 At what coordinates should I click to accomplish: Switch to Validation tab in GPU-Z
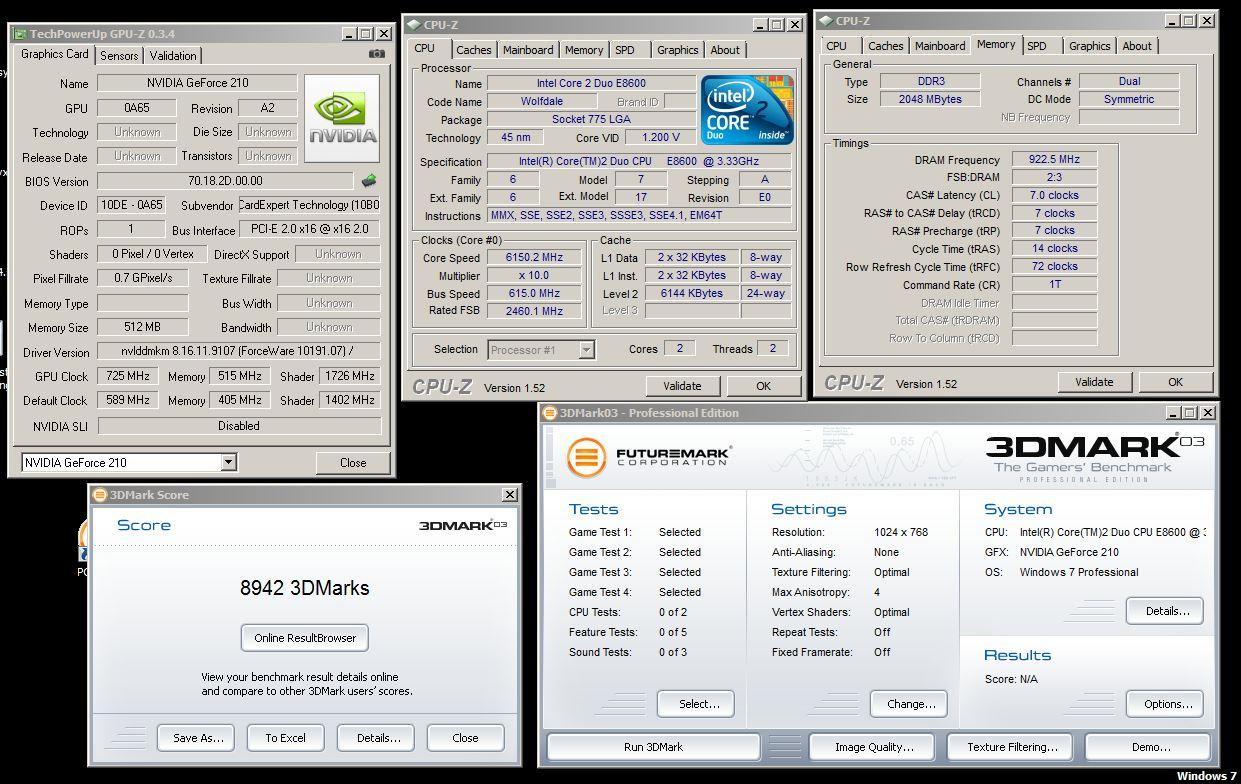[173, 56]
